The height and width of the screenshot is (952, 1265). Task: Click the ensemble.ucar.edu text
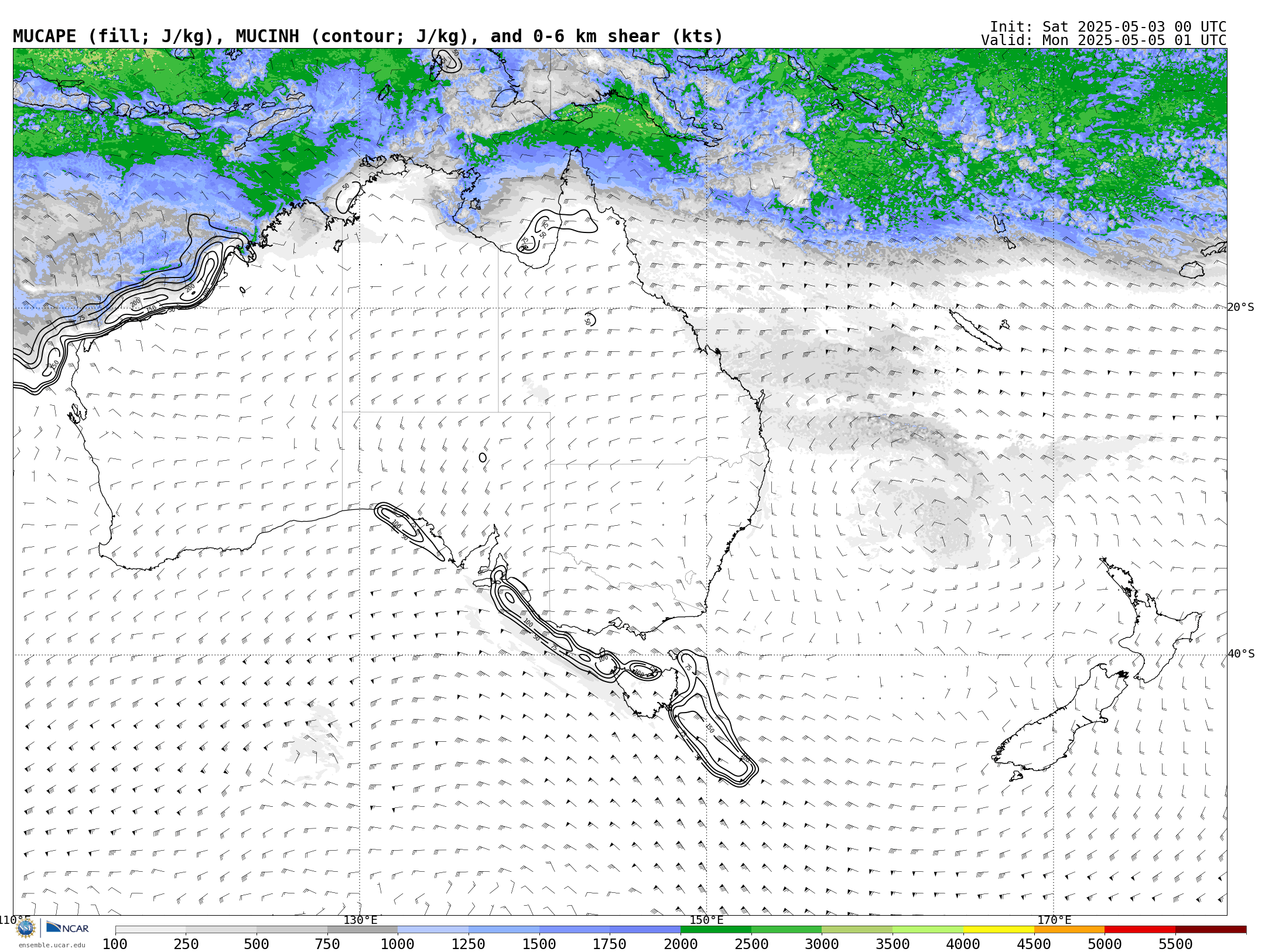coord(52,945)
